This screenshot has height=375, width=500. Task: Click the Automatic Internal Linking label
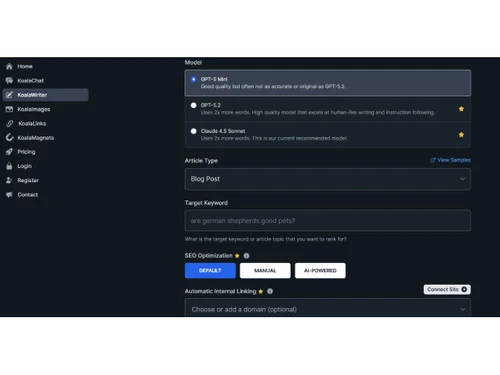[221, 291]
